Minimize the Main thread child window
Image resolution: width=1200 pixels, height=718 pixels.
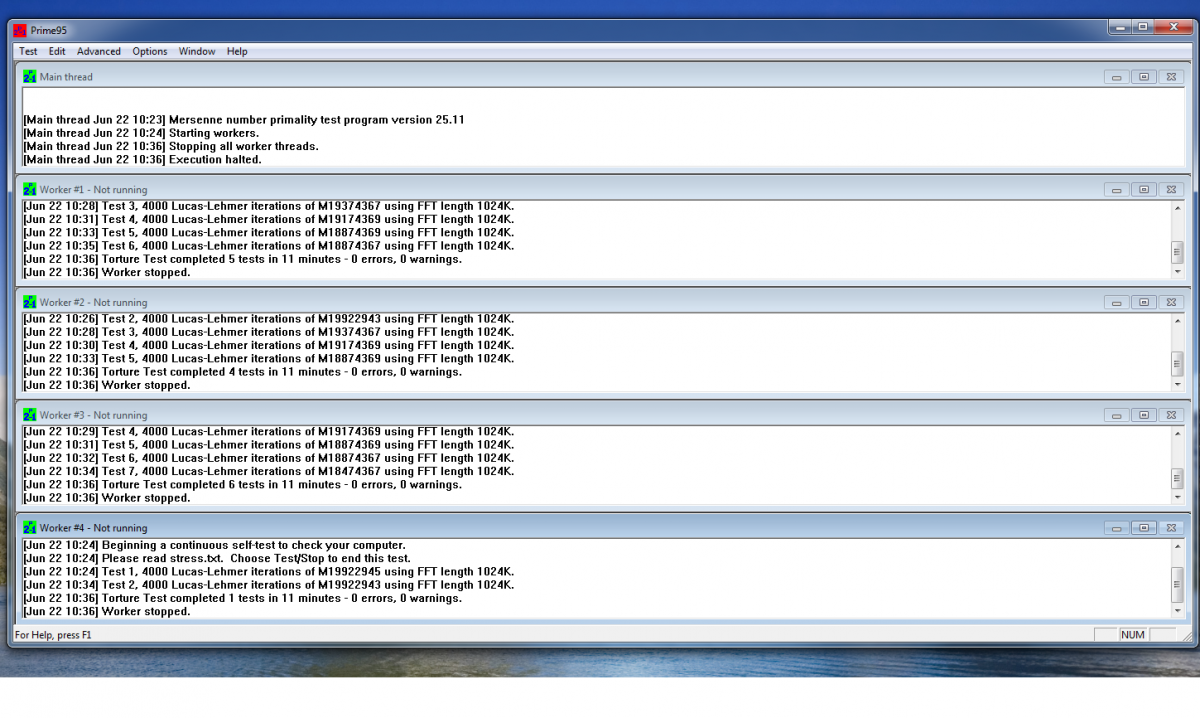point(1117,77)
